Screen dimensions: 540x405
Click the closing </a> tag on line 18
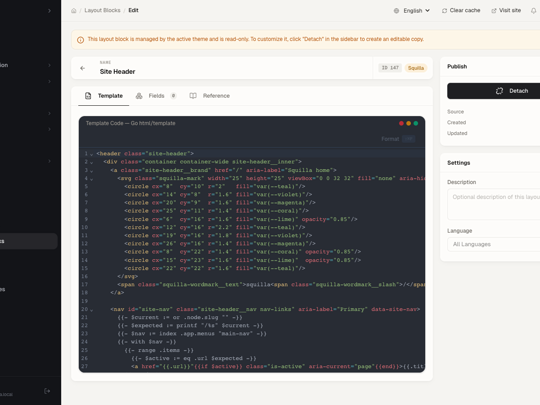(x=117, y=293)
